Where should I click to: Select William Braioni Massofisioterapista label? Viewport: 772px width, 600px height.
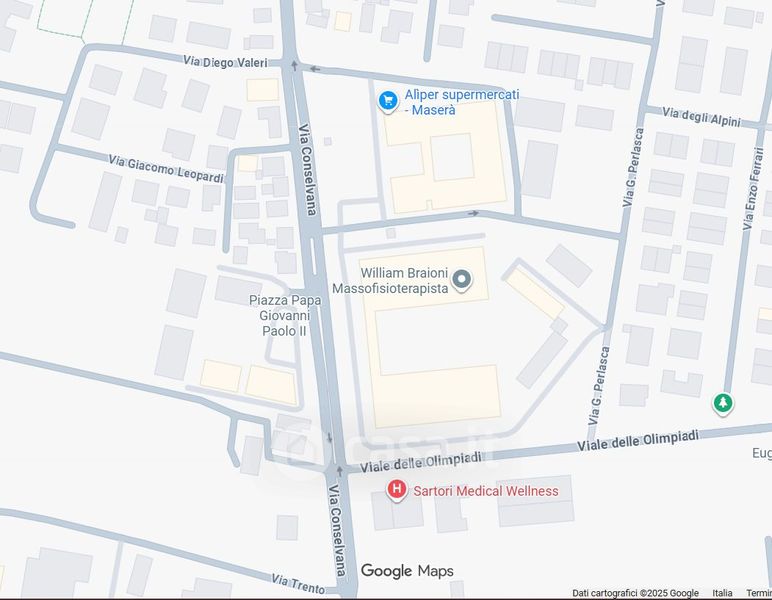point(390,281)
